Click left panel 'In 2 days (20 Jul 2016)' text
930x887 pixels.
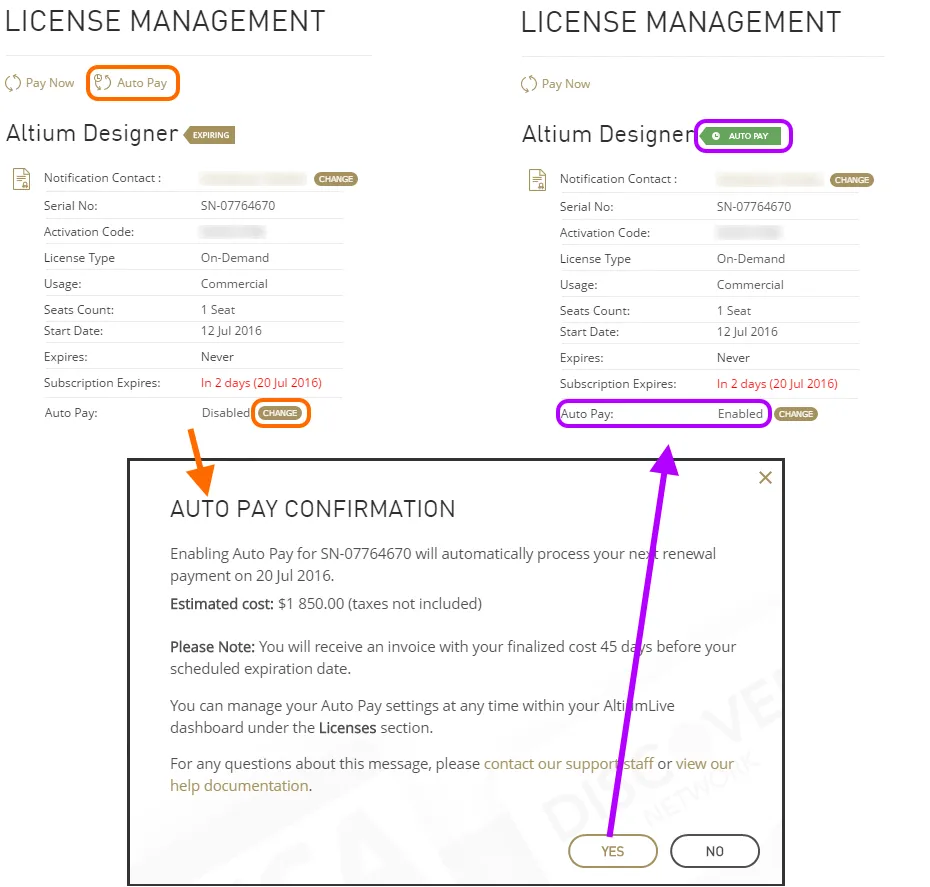pyautogui.click(x=262, y=383)
